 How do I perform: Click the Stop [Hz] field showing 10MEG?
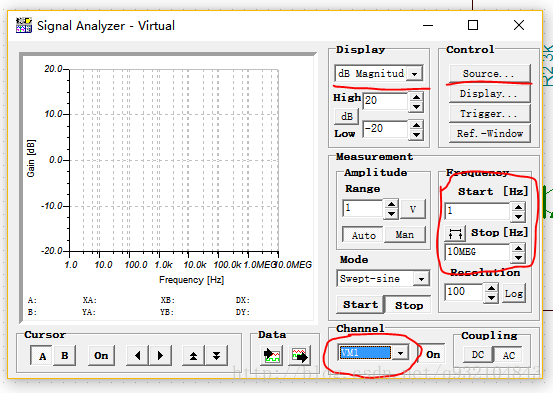point(478,252)
